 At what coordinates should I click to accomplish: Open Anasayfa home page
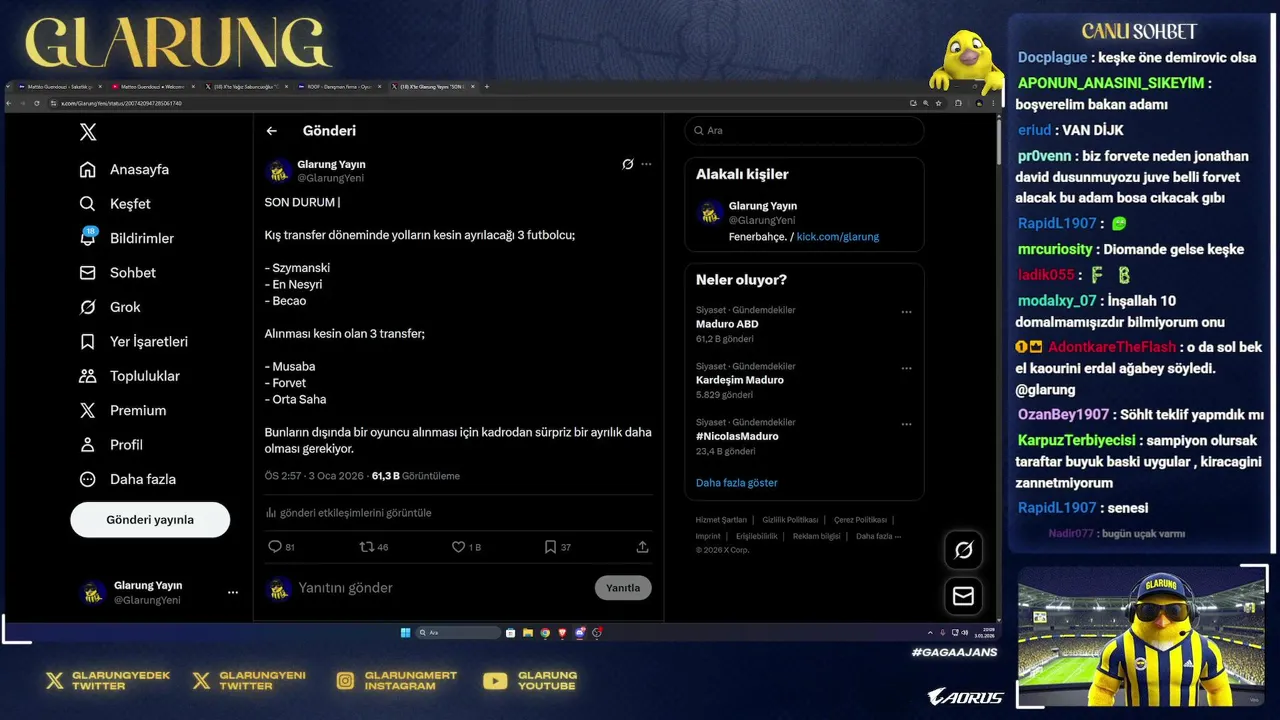[x=124, y=170]
